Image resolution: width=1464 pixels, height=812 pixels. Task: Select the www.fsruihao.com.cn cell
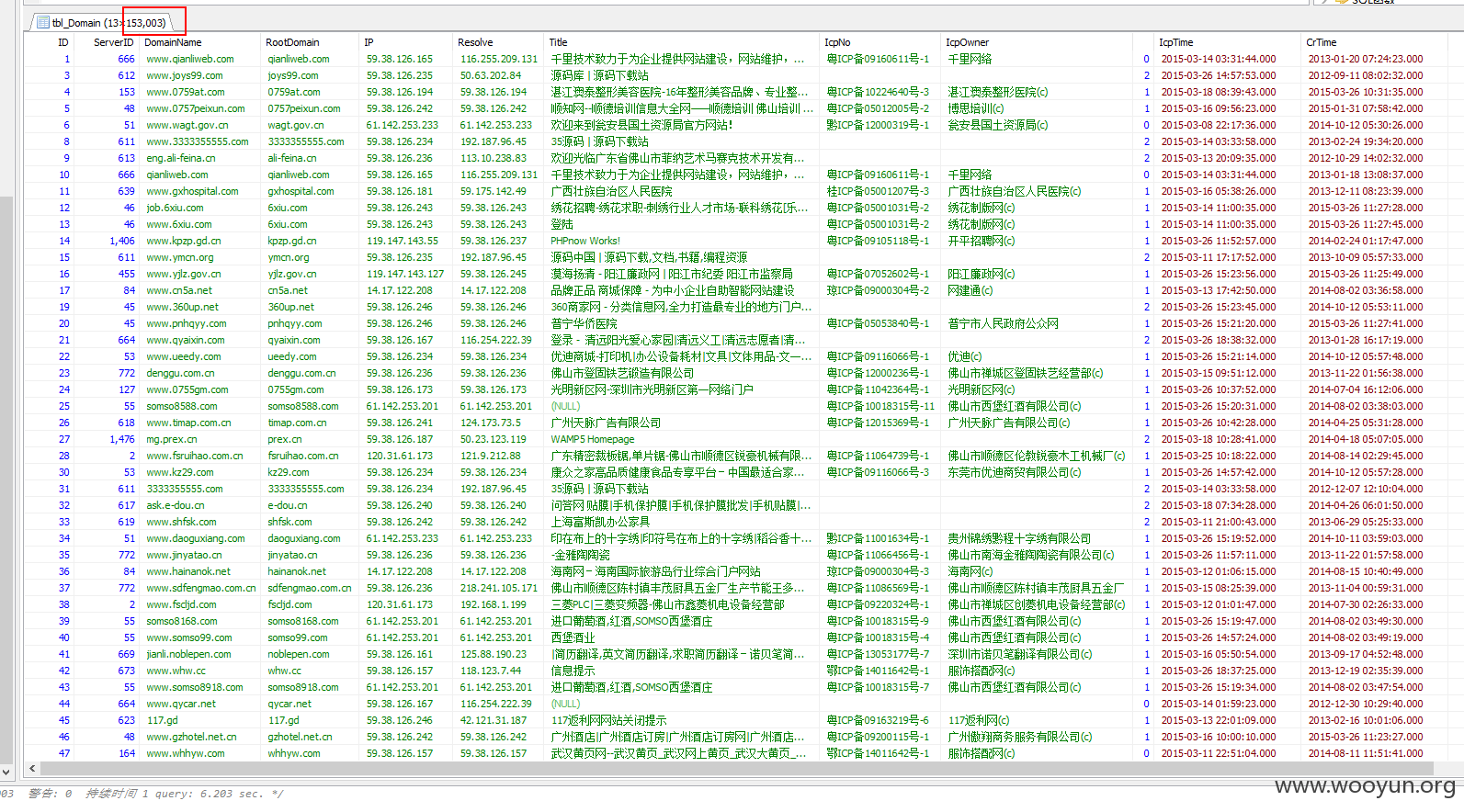click(x=195, y=456)
